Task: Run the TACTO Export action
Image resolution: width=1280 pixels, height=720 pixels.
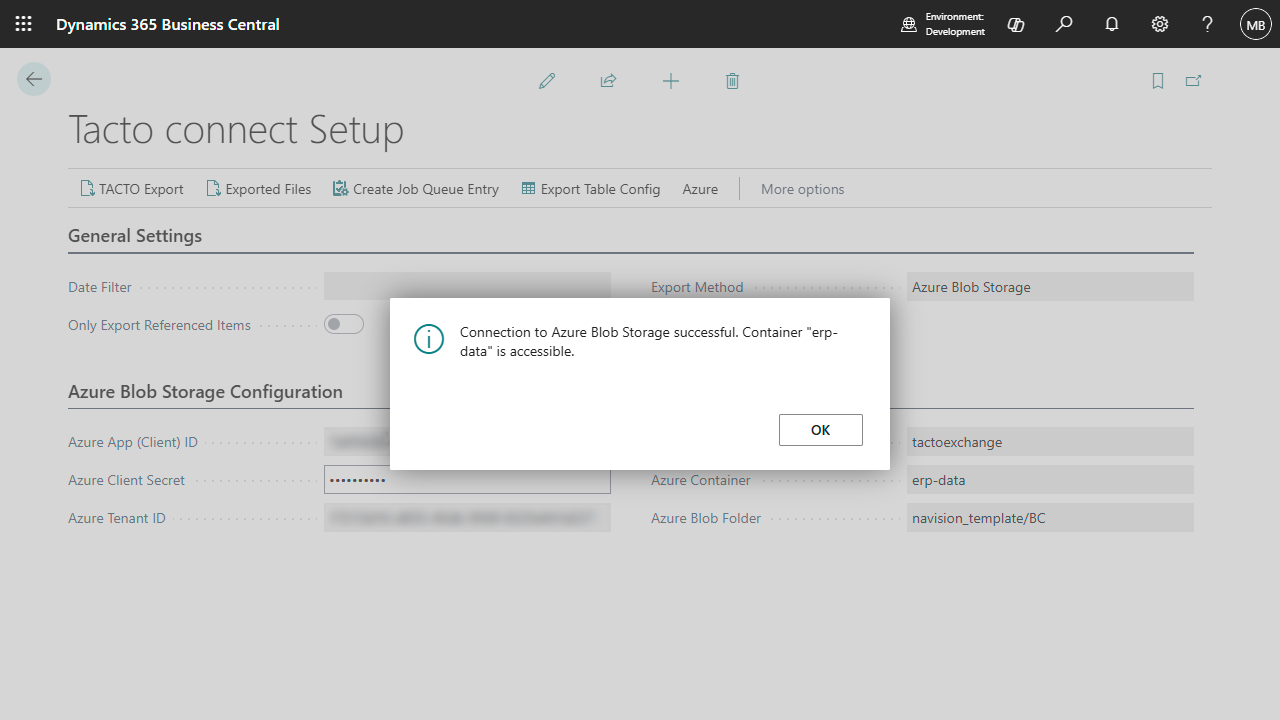Action: [x=132, y=189]
